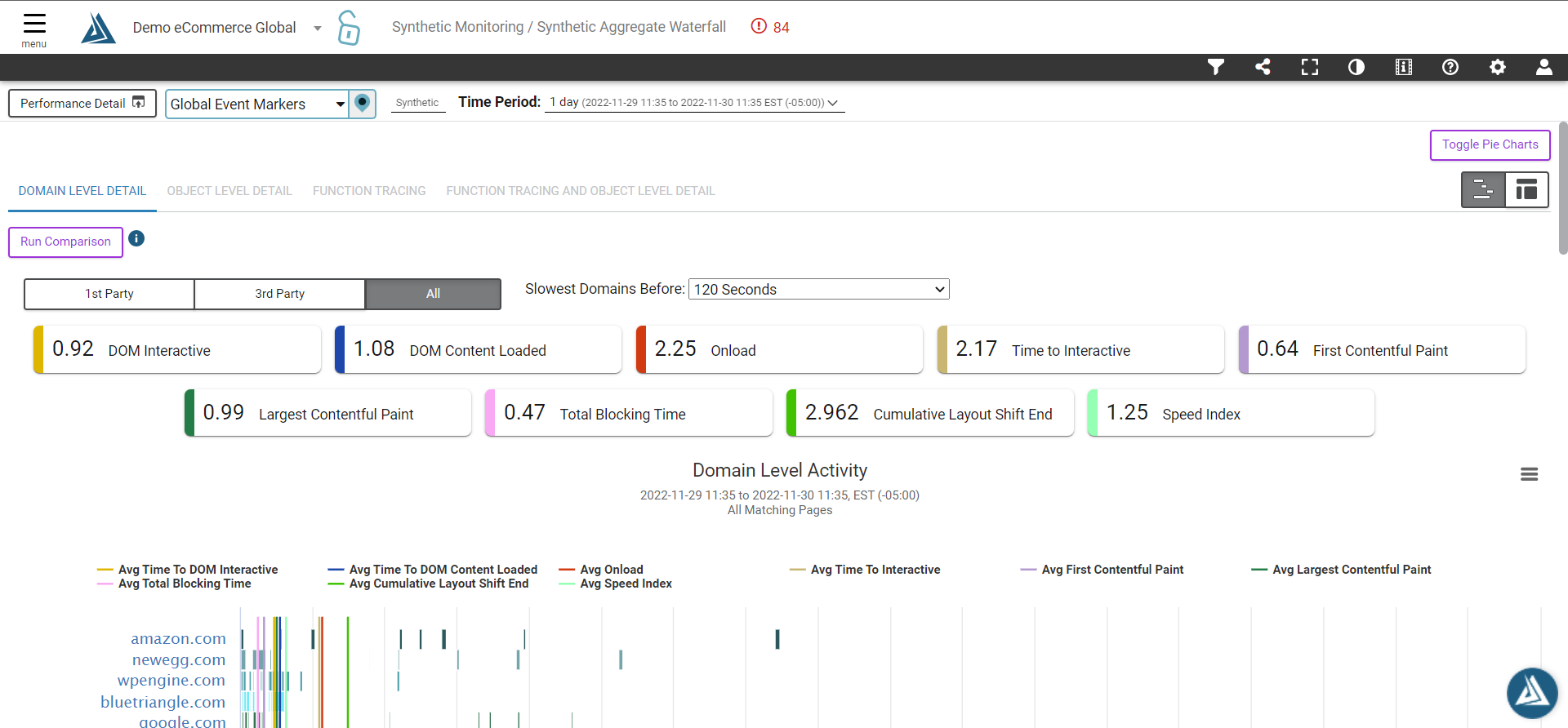Click the Synthetic data type label
The width and height of the screenshot is (1568, 728).
[417, 103]
